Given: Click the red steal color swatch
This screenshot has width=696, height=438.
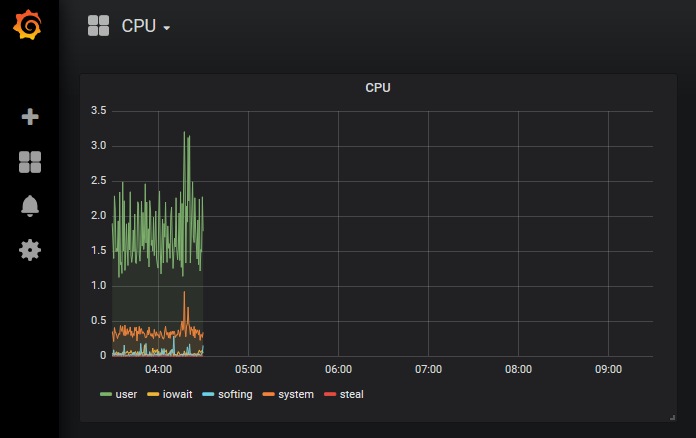Looking at the screenshot, I should coord(330,395).
